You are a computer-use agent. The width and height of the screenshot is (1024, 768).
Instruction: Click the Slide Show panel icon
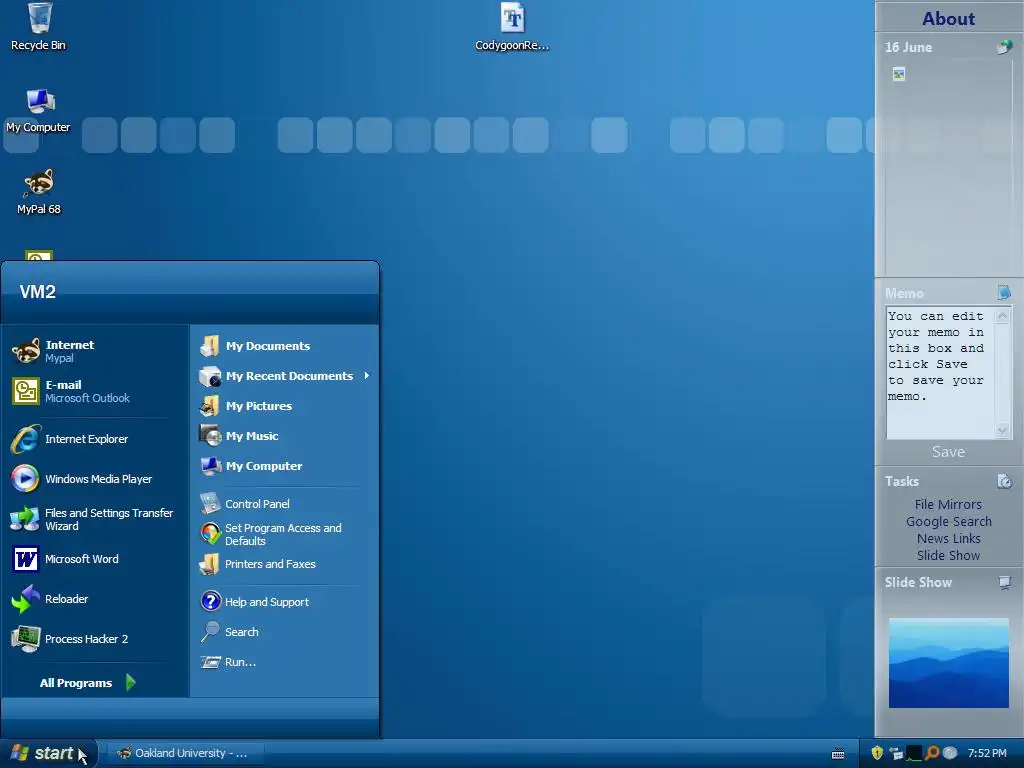click(x=1005, y=582)
